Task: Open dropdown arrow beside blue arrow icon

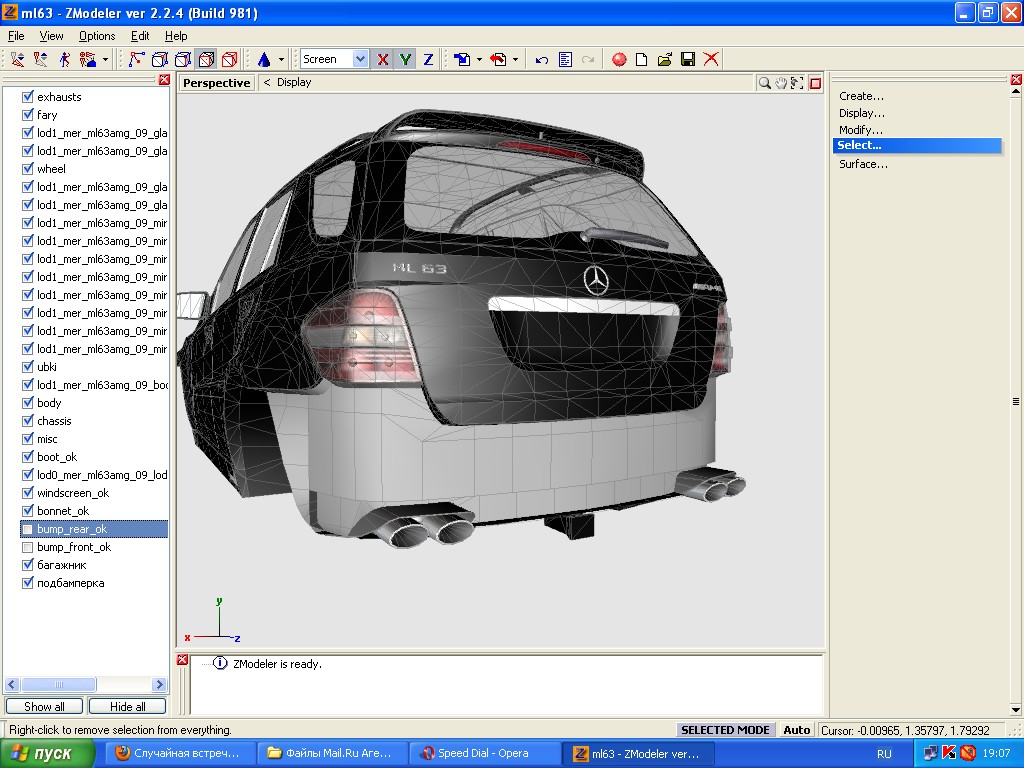Action: 479,59
